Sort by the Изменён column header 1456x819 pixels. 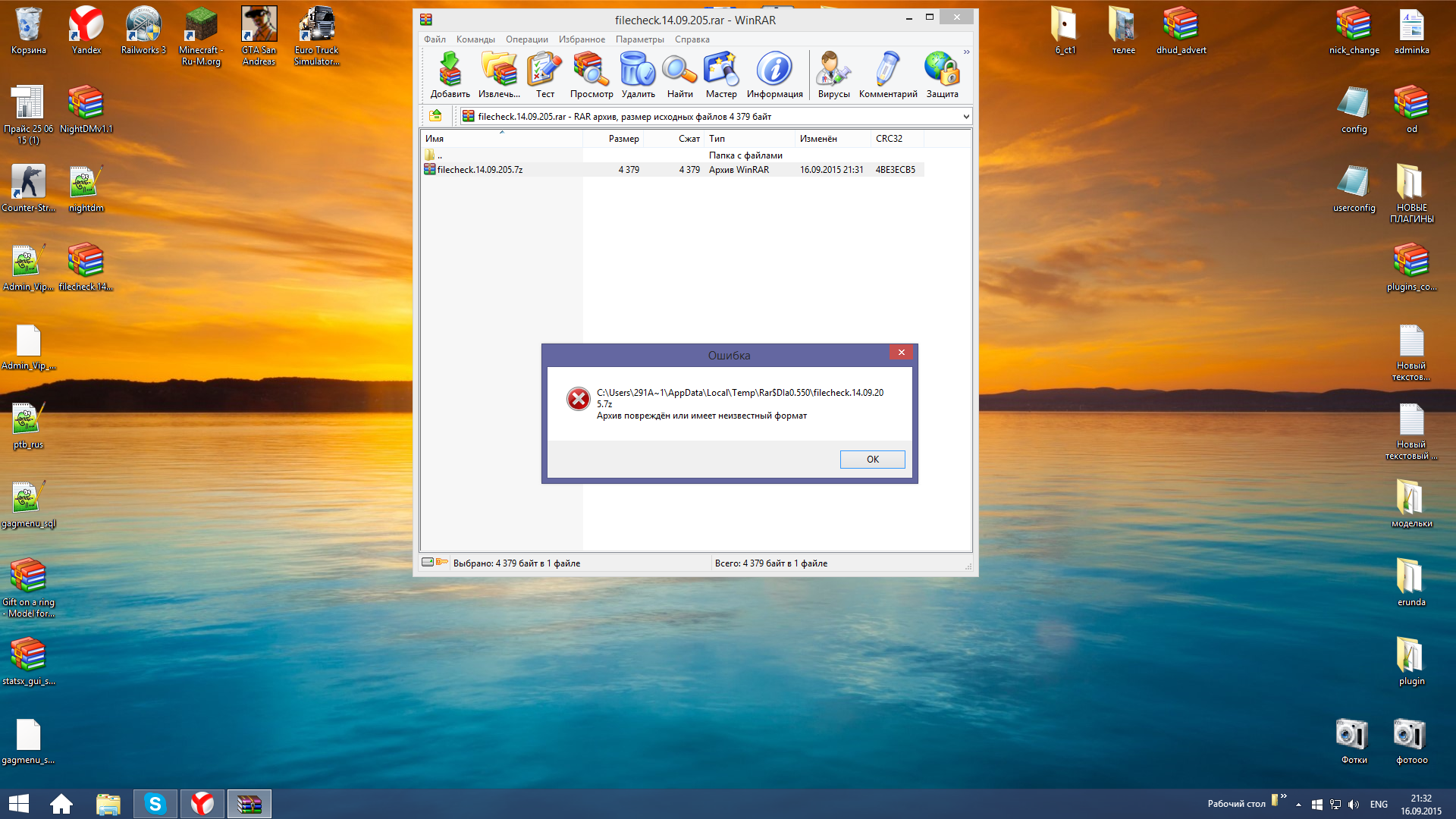833,139
